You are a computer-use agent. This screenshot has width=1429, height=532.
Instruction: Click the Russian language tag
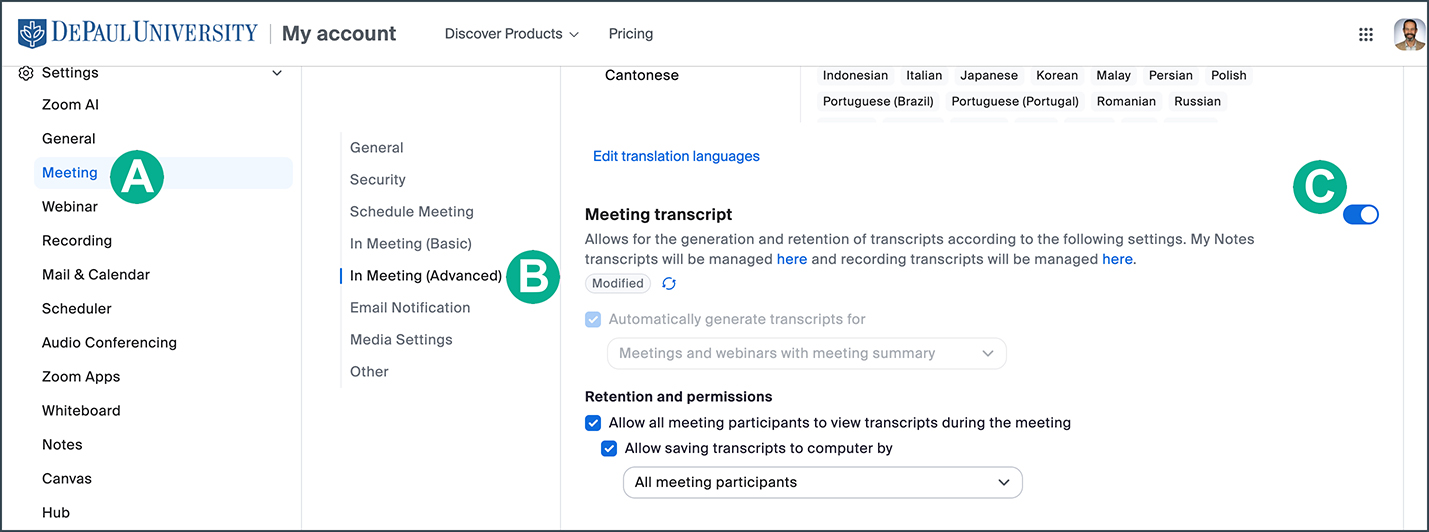1198,101
